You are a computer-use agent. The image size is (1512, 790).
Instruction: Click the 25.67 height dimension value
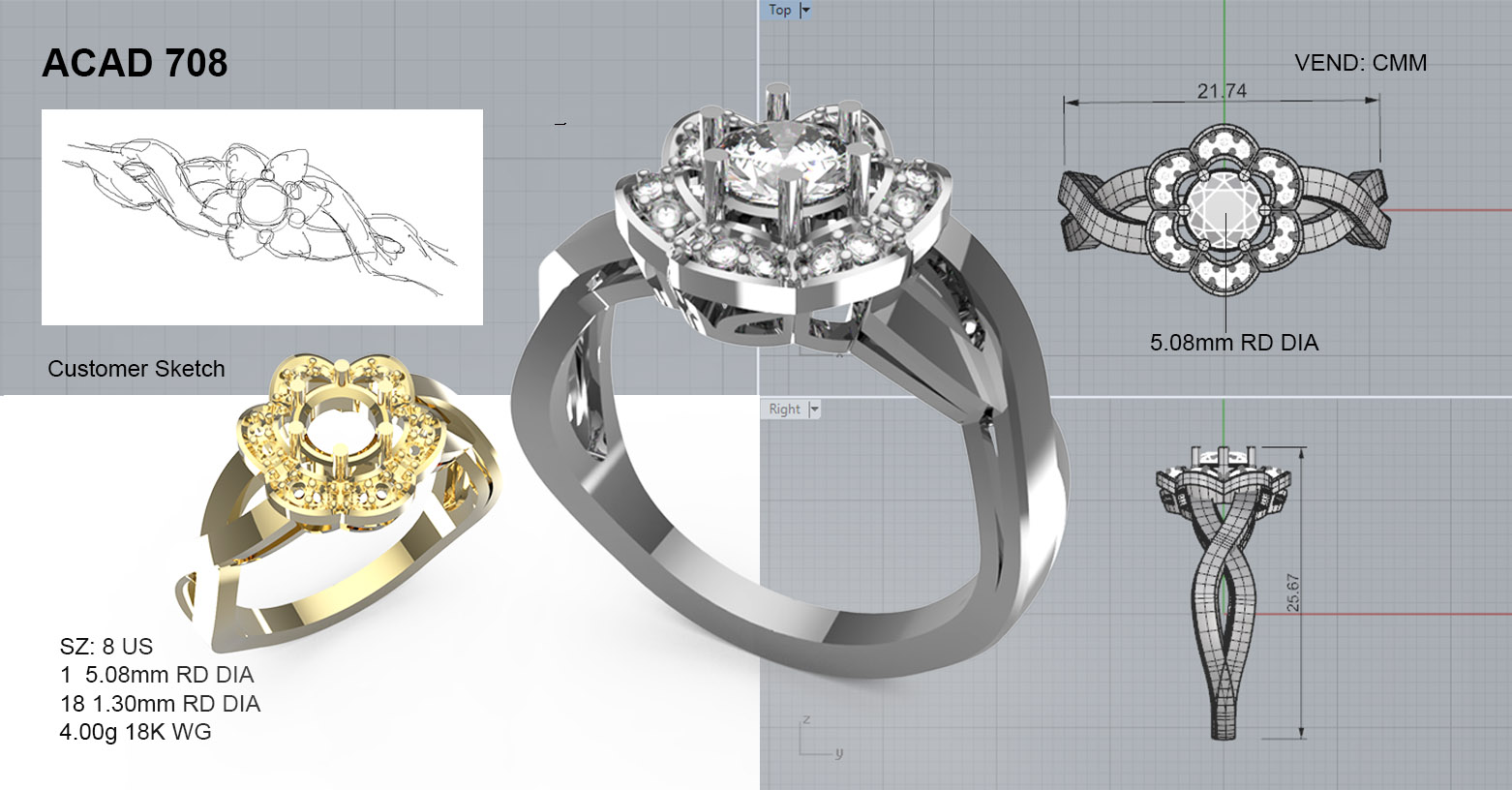pos(1293,592)
